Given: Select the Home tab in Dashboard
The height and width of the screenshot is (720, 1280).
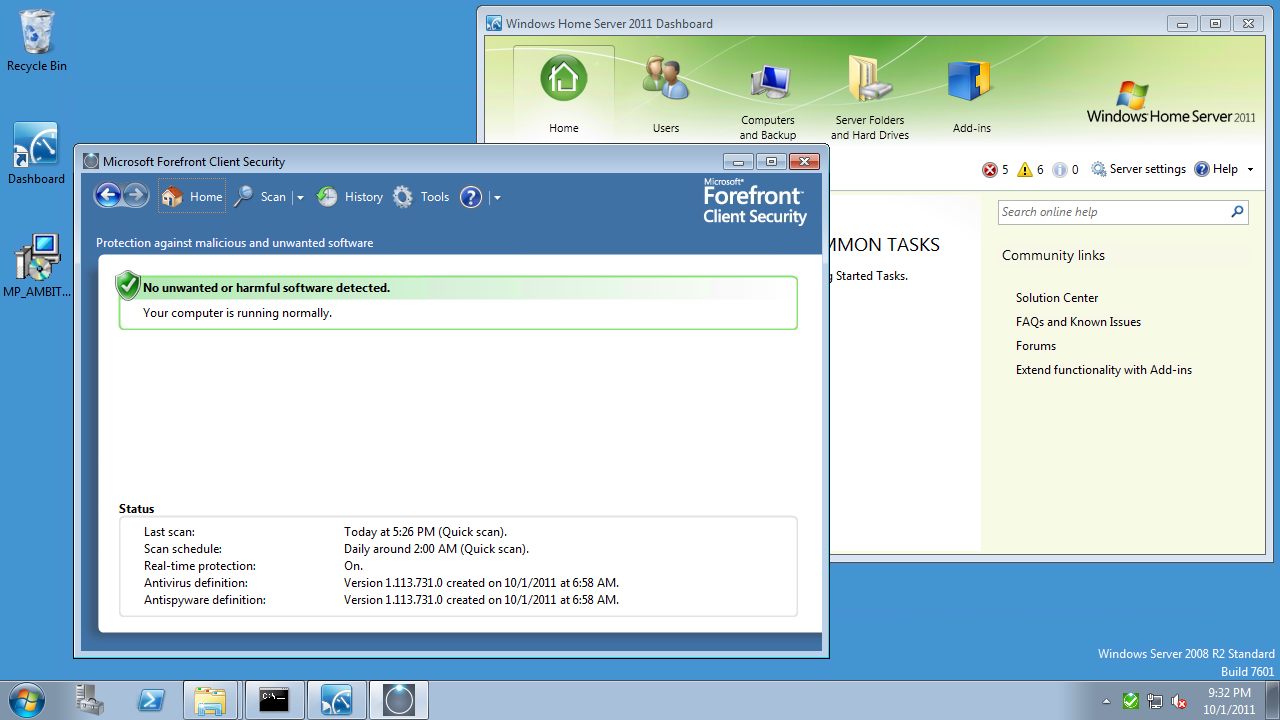Looking at the screenshot, I should (x=564, y=94).
